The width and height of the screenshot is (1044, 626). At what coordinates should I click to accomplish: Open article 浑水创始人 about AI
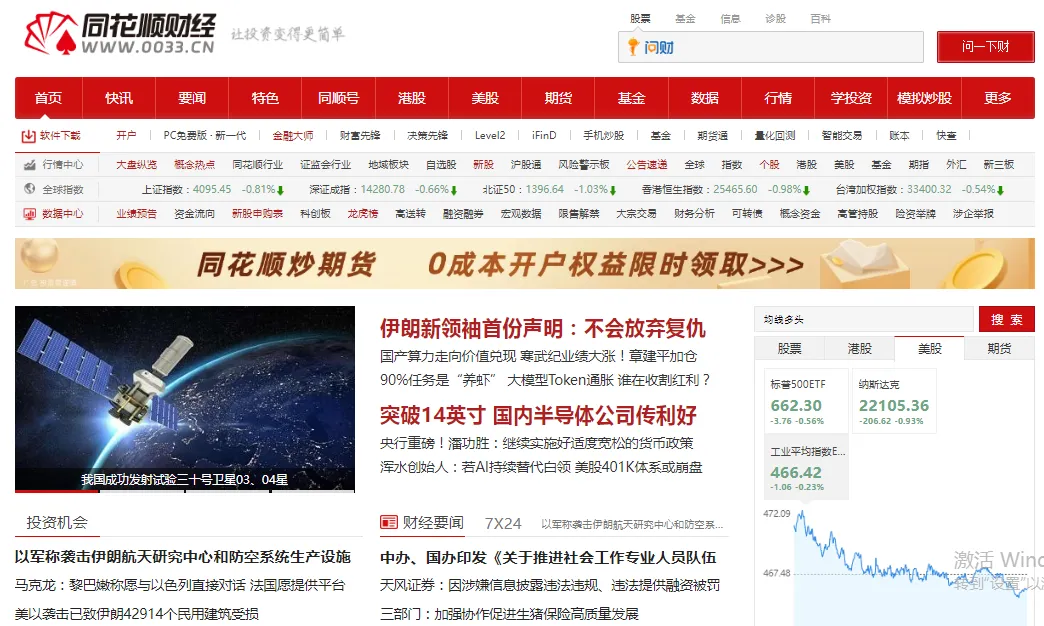pyautogui.click(x=541, y=467)
